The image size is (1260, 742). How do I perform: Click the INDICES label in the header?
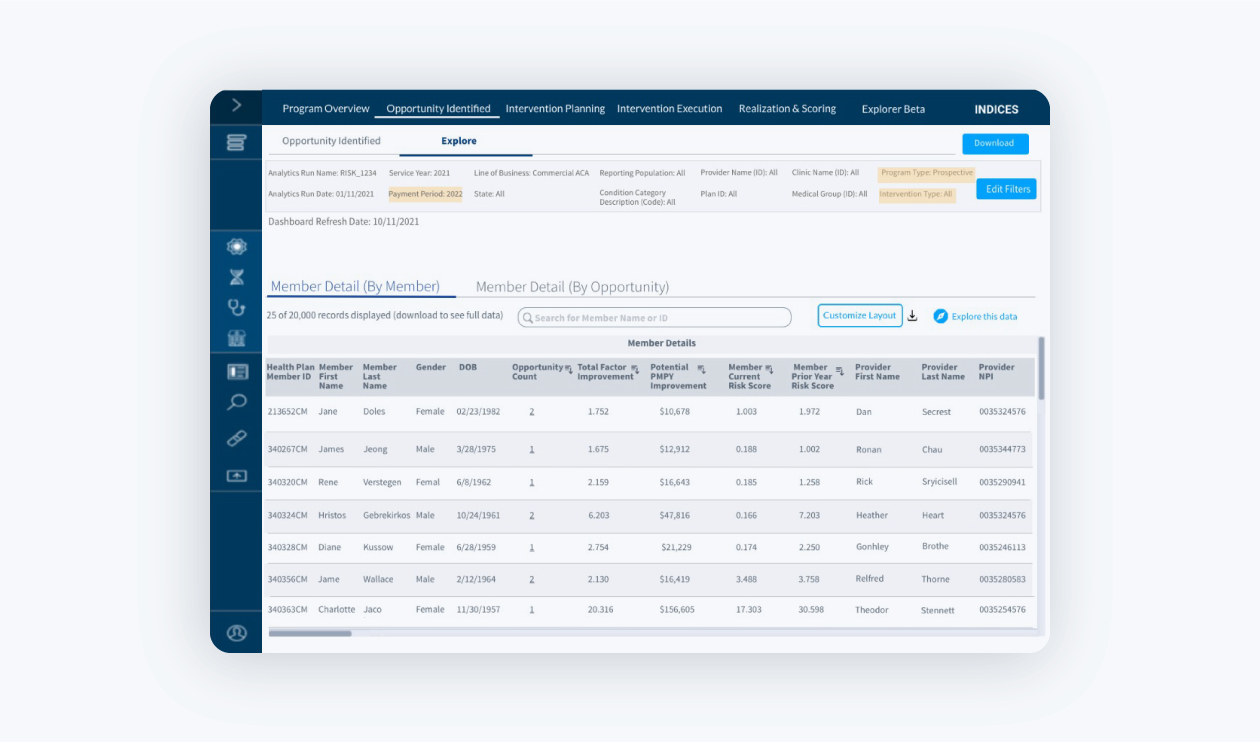[x=997, y=110]
